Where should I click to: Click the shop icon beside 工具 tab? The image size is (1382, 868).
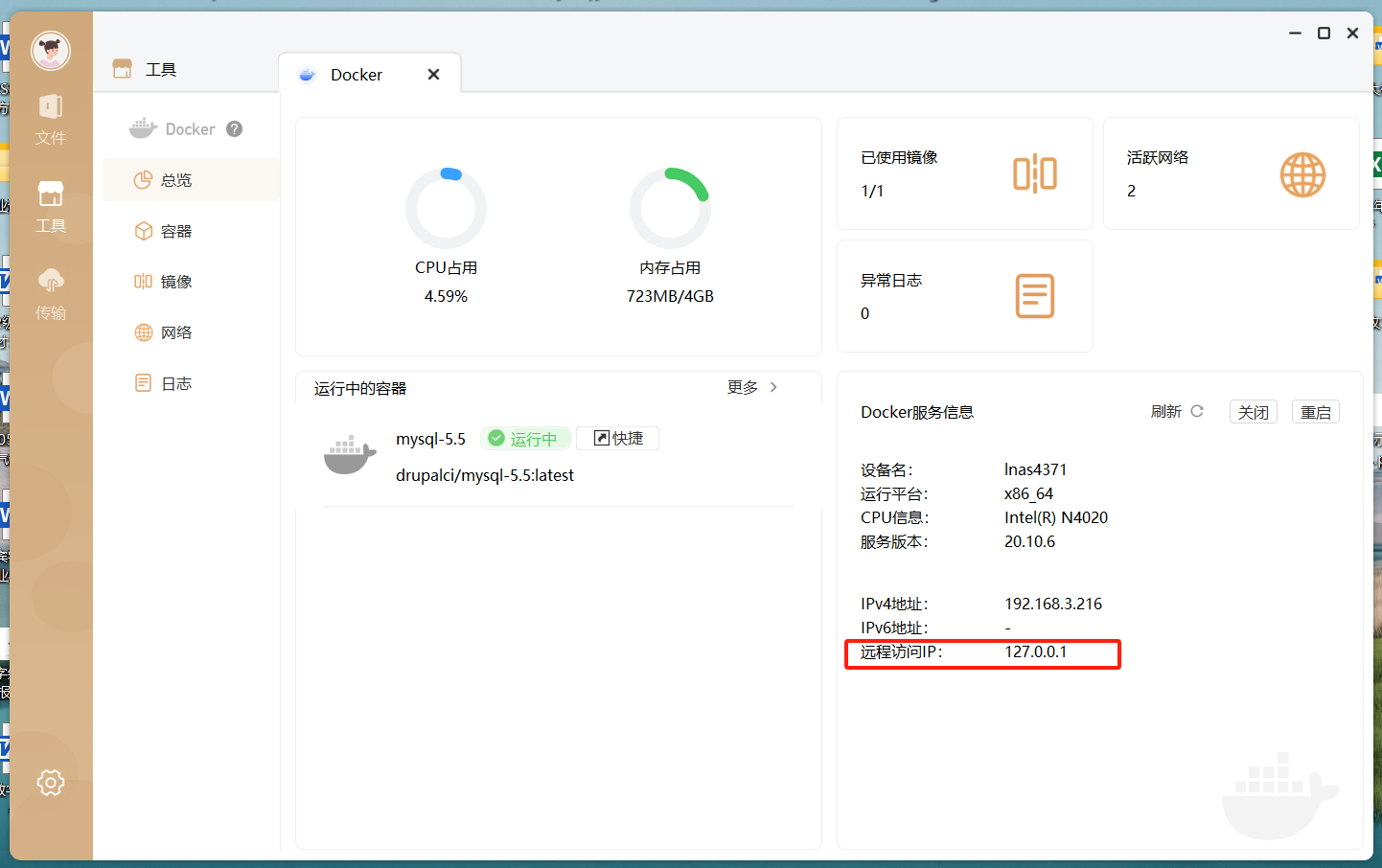coord(122,69)
